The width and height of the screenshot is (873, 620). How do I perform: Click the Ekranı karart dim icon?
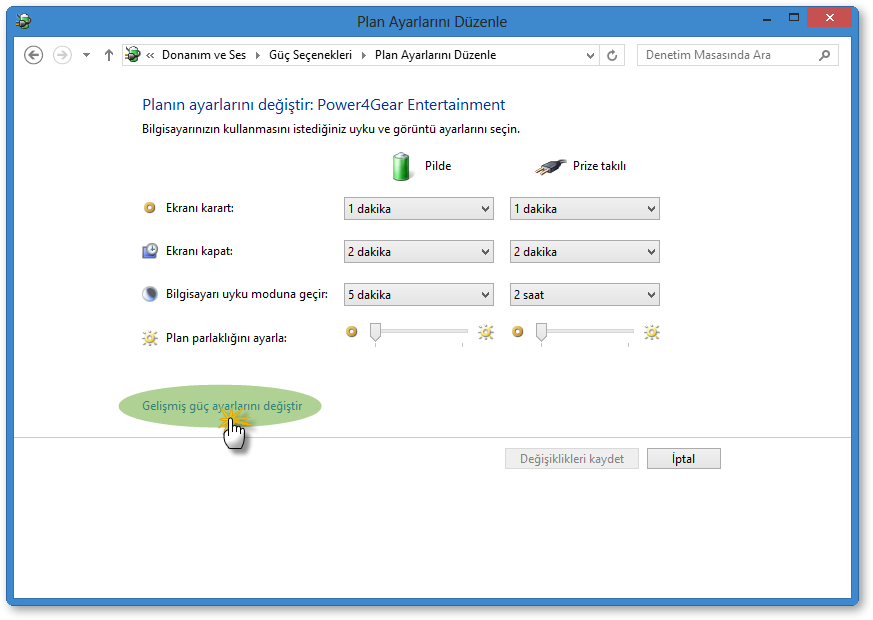(x=150, y=208)
